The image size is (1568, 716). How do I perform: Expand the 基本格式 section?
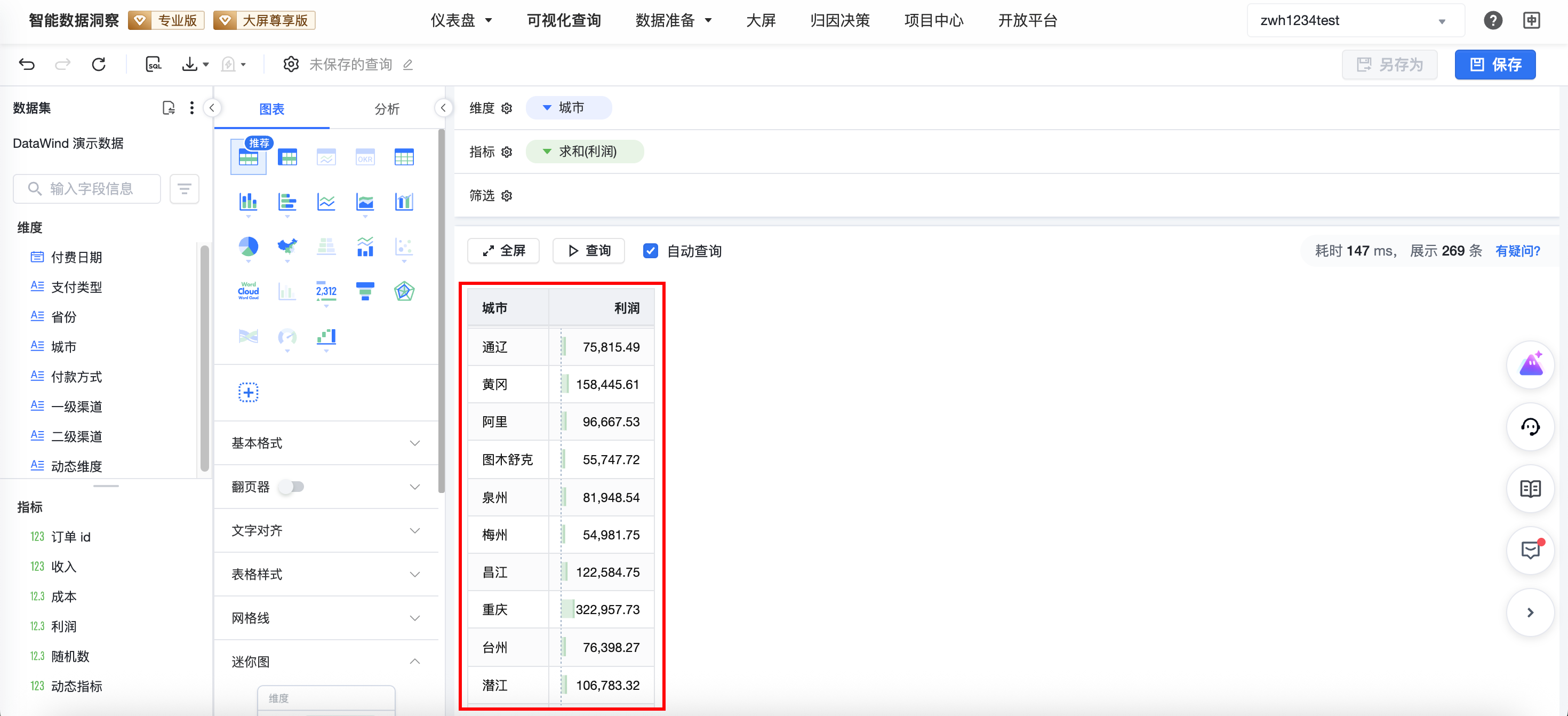coord(326,443)
